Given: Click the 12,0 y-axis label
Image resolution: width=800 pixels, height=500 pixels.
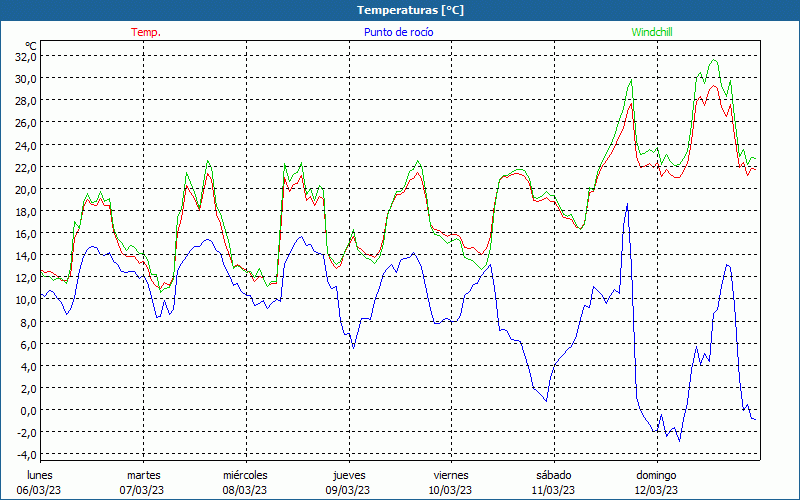Looking at the screenshot, I should (26, 278).
